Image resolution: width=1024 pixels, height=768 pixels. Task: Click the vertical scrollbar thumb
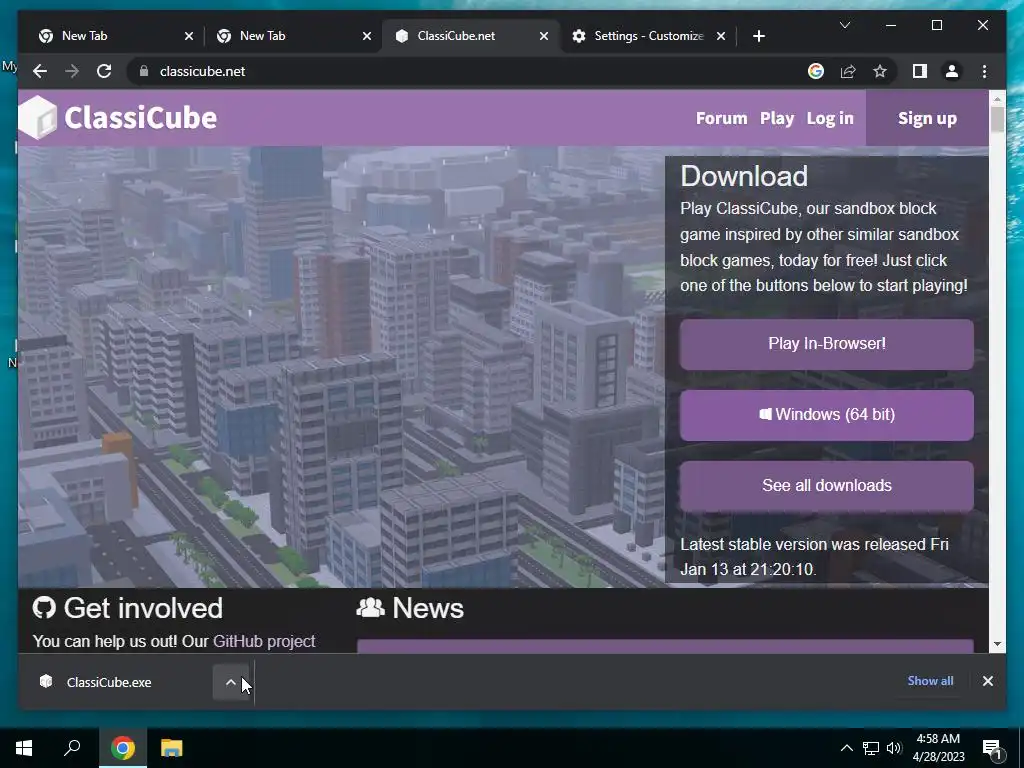(x=997, y=120)
